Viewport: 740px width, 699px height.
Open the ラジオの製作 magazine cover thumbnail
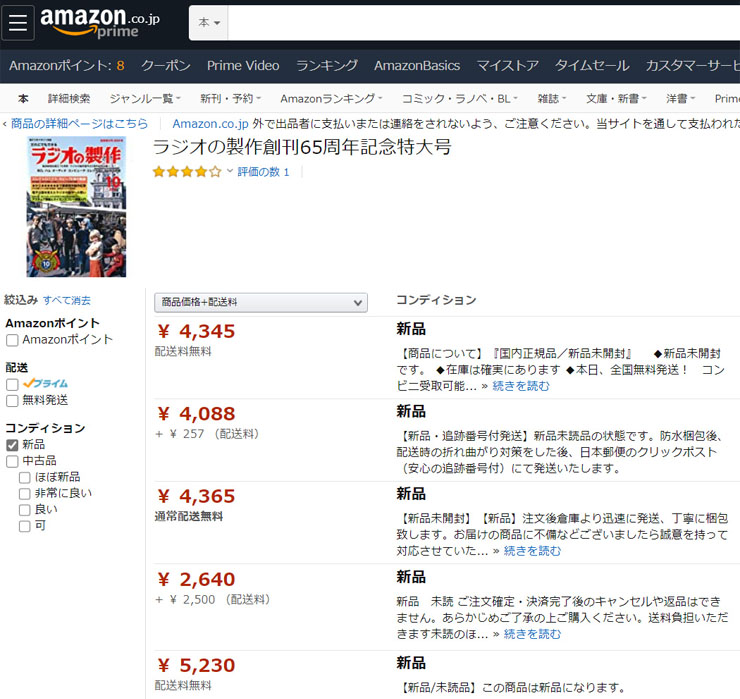pos(76,207)
